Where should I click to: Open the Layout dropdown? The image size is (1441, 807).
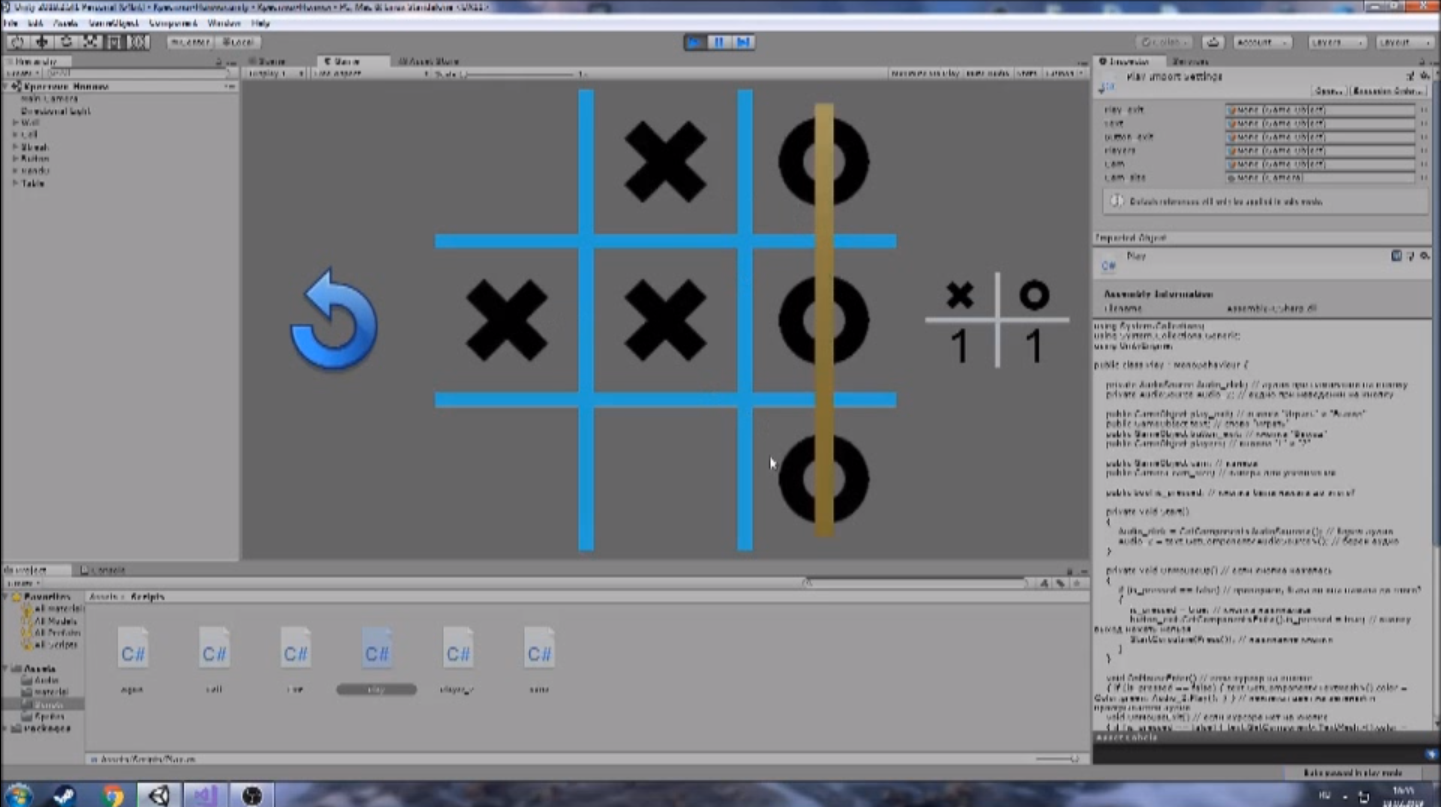(1404, 42)
